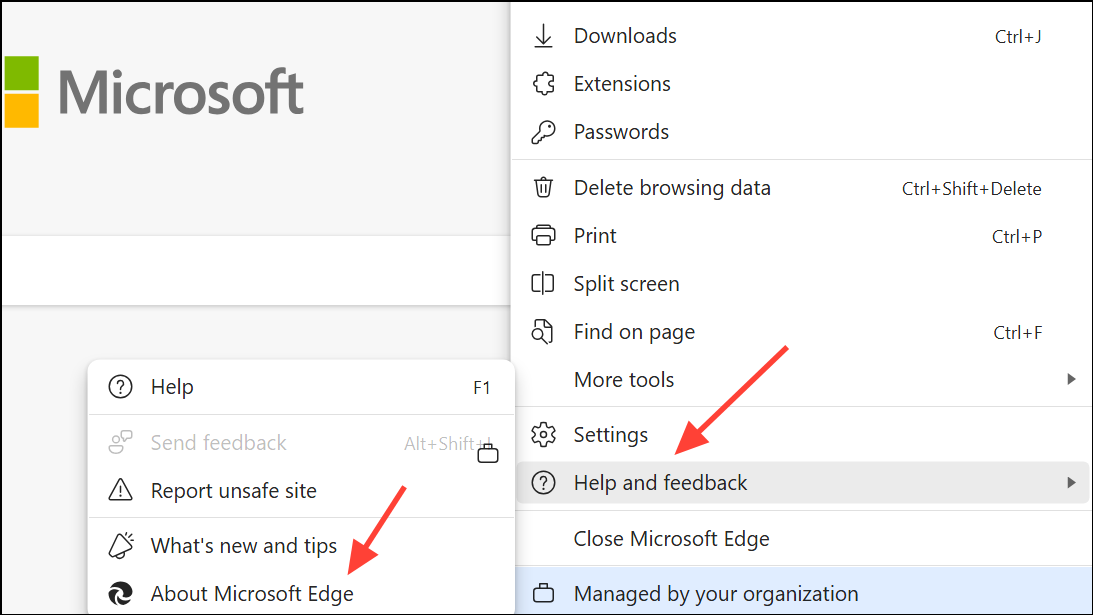Click the Split screen icon
Screen dimensions: 1093x615
click(x=543, y=284)
